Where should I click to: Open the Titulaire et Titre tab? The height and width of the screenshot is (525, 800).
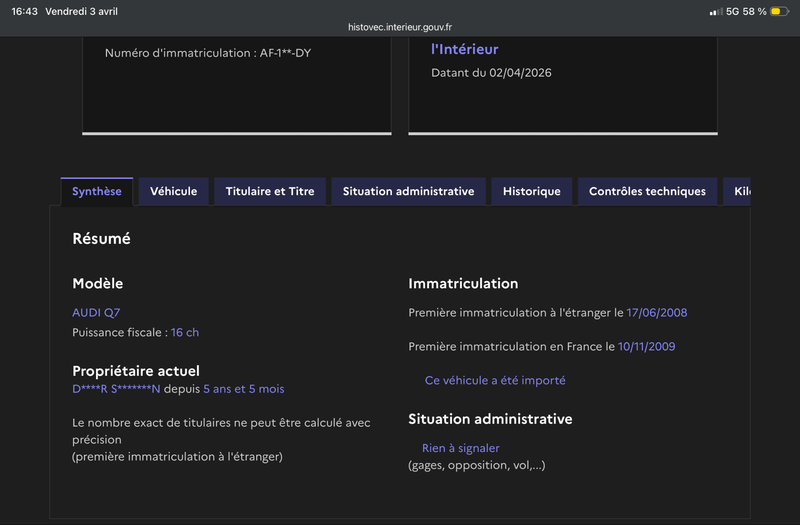[270, 191]
